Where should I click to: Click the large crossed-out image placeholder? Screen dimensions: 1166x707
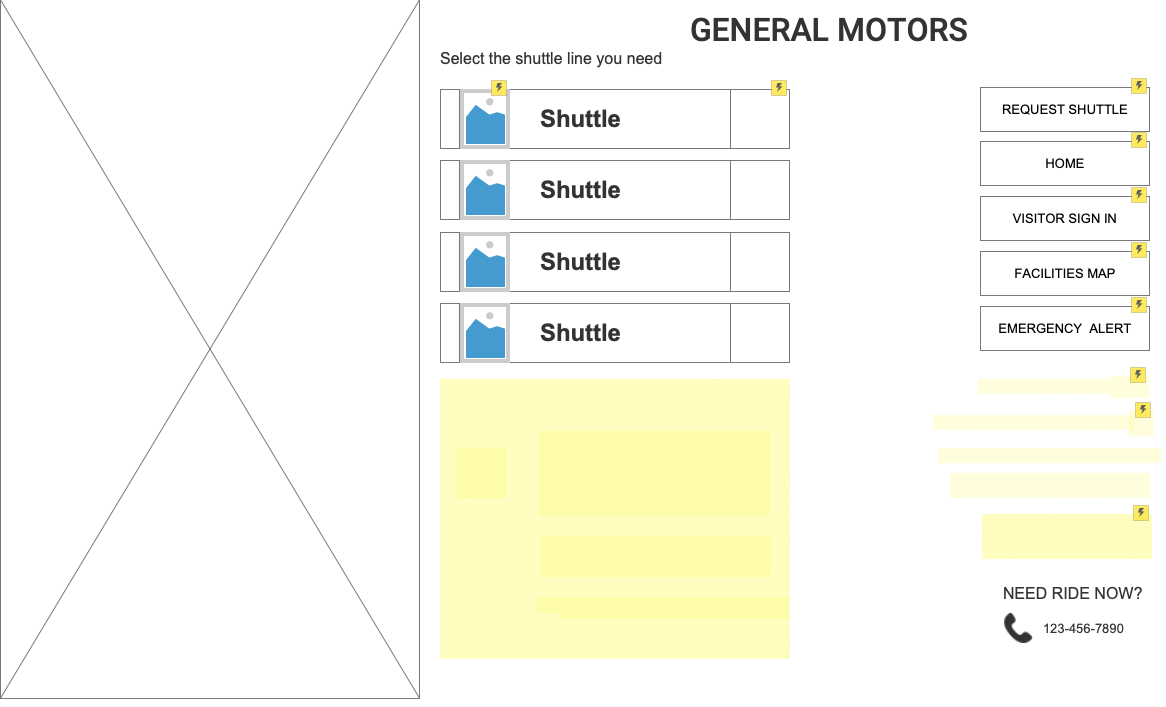point(210,349)
